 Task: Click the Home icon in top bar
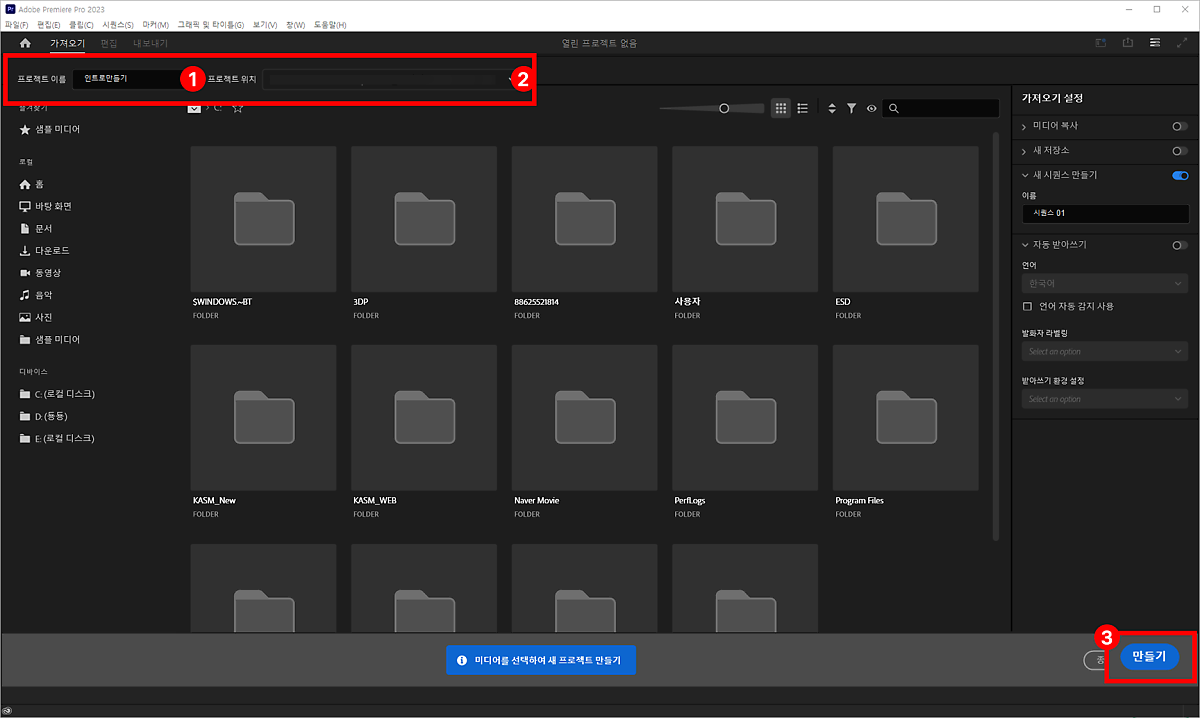(25, 44)
